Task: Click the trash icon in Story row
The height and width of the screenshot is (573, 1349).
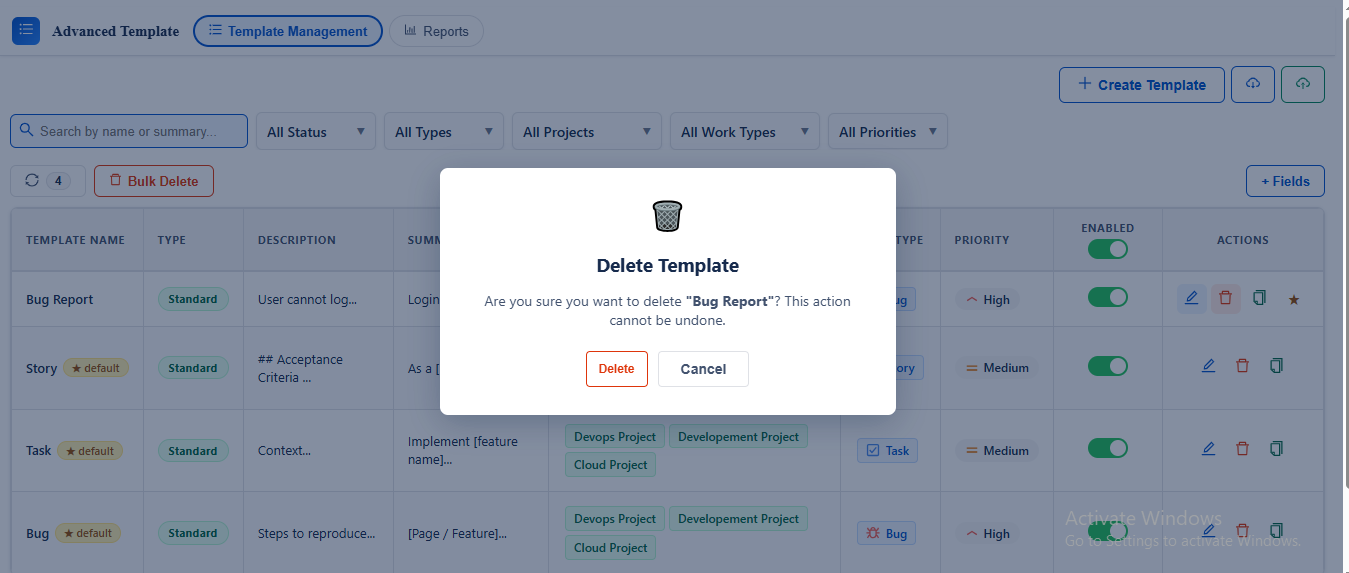Action: point(1242,366)
